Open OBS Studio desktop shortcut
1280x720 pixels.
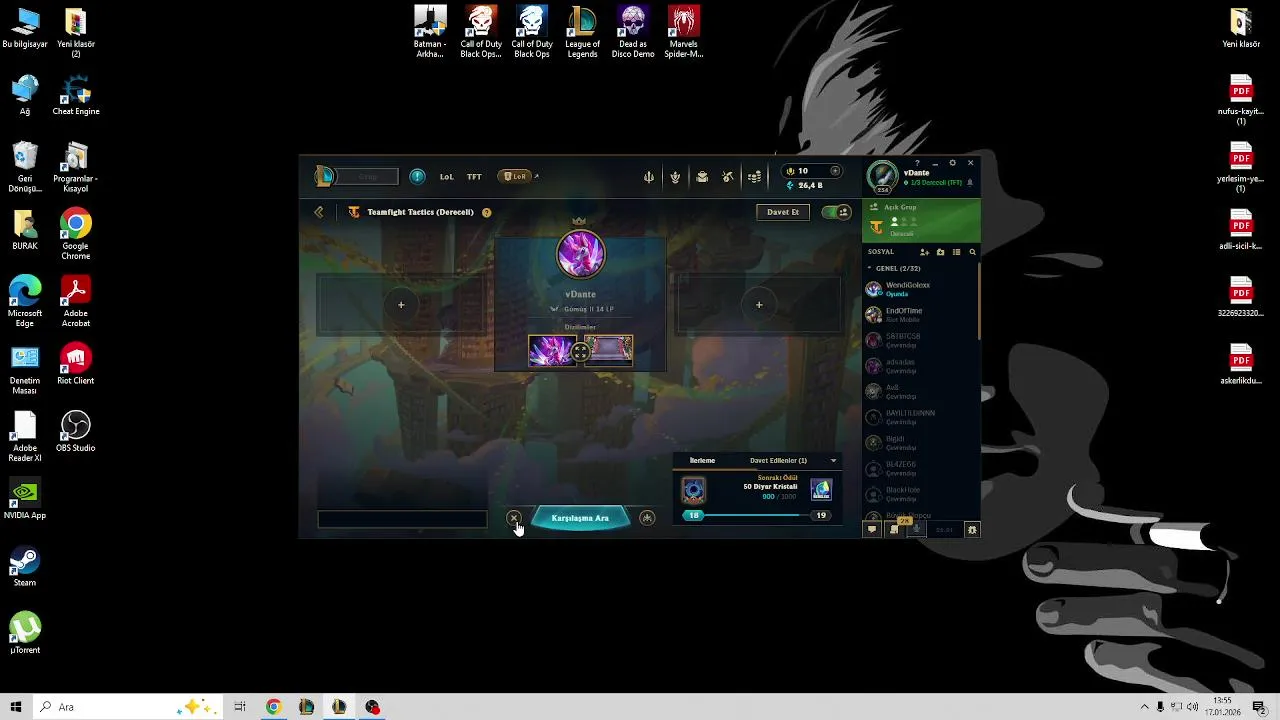75,431
